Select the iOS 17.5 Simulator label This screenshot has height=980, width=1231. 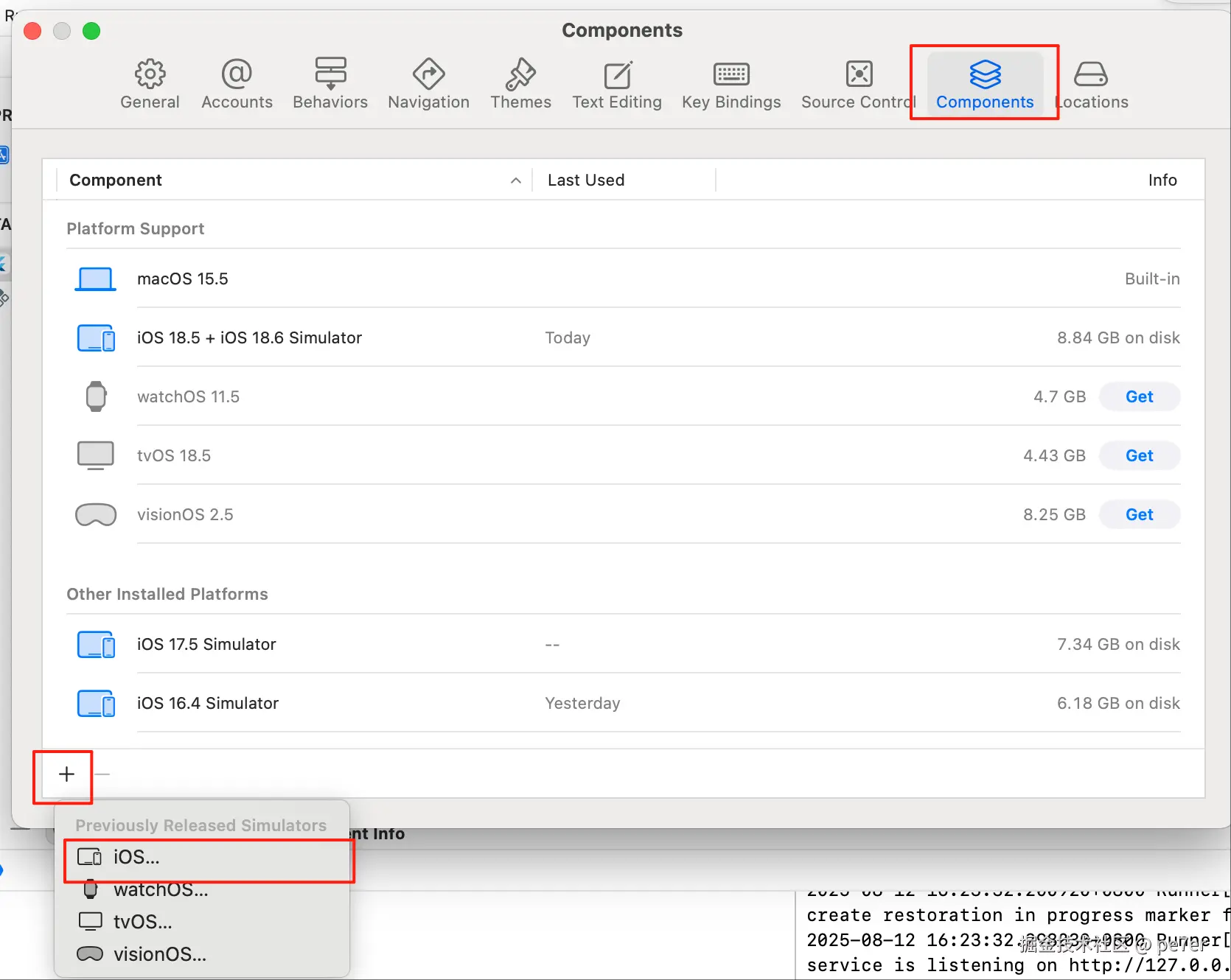(206, 644)
